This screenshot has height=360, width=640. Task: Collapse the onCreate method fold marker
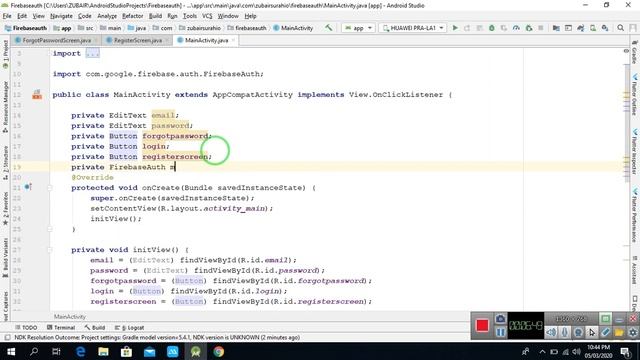click(49, 188)
